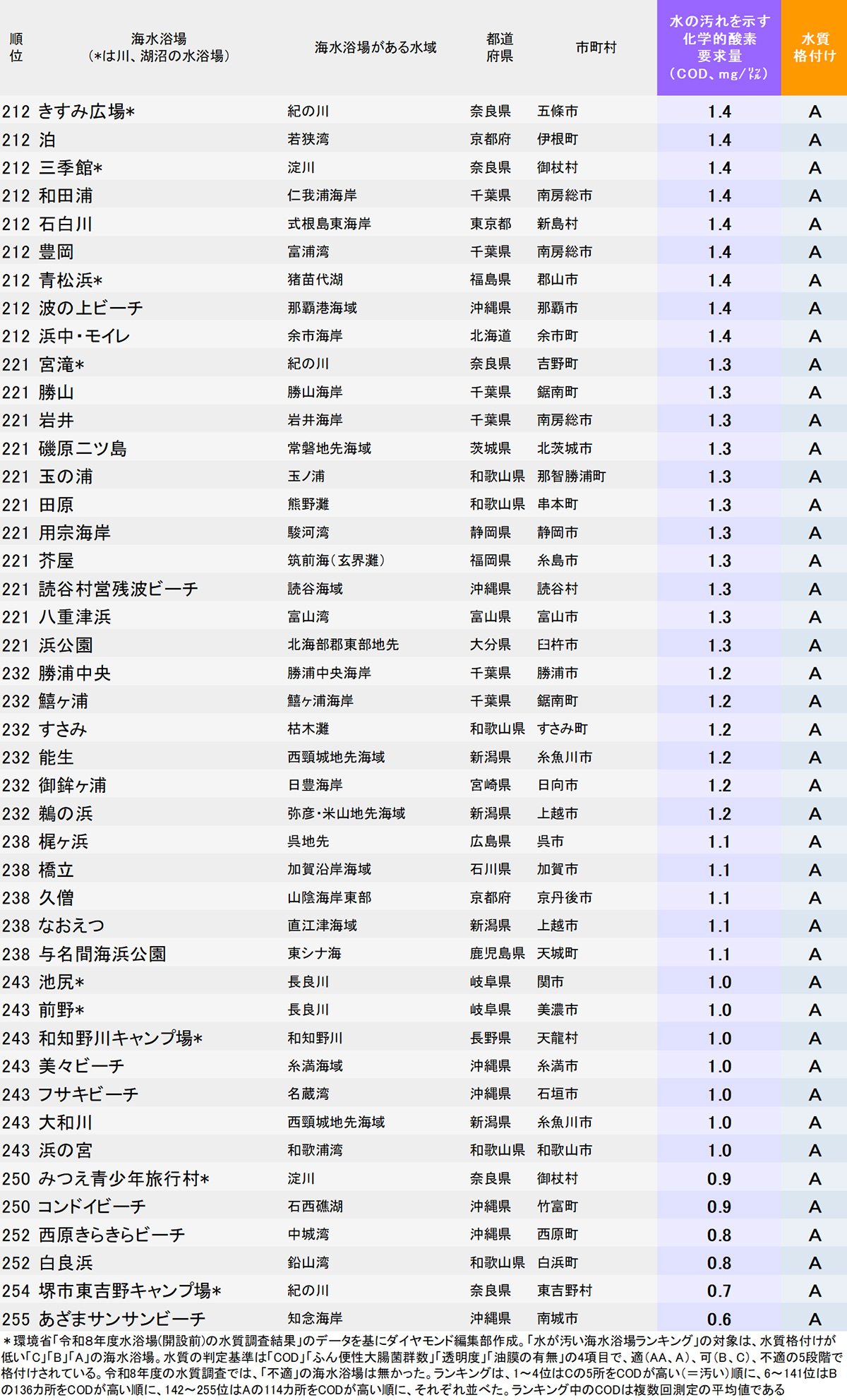This screenshot has height=1400, width=847.
Task: Click beach name 大和川
Action: 66,1123
